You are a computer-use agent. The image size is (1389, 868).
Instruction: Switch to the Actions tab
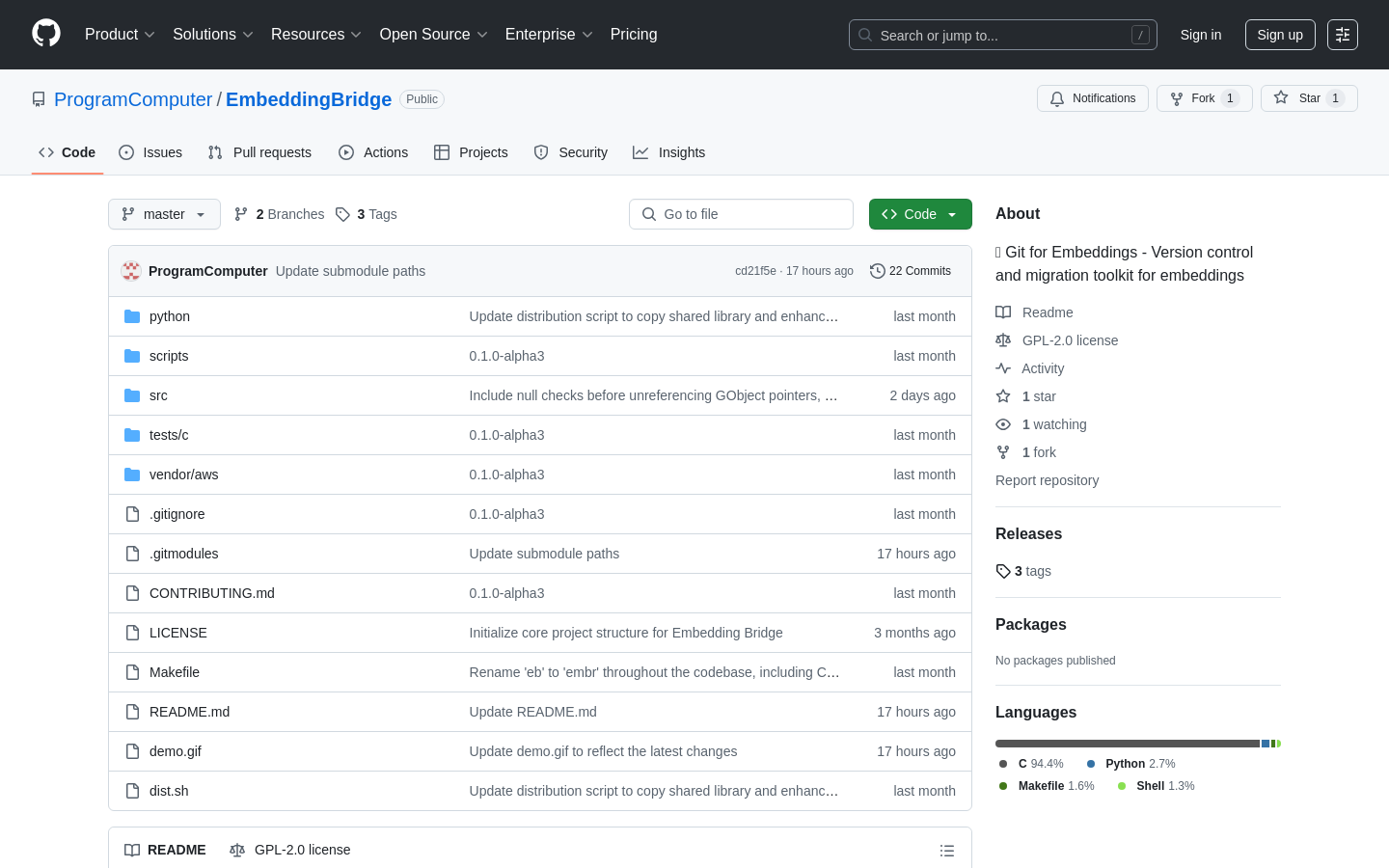[x=373, y=152]
